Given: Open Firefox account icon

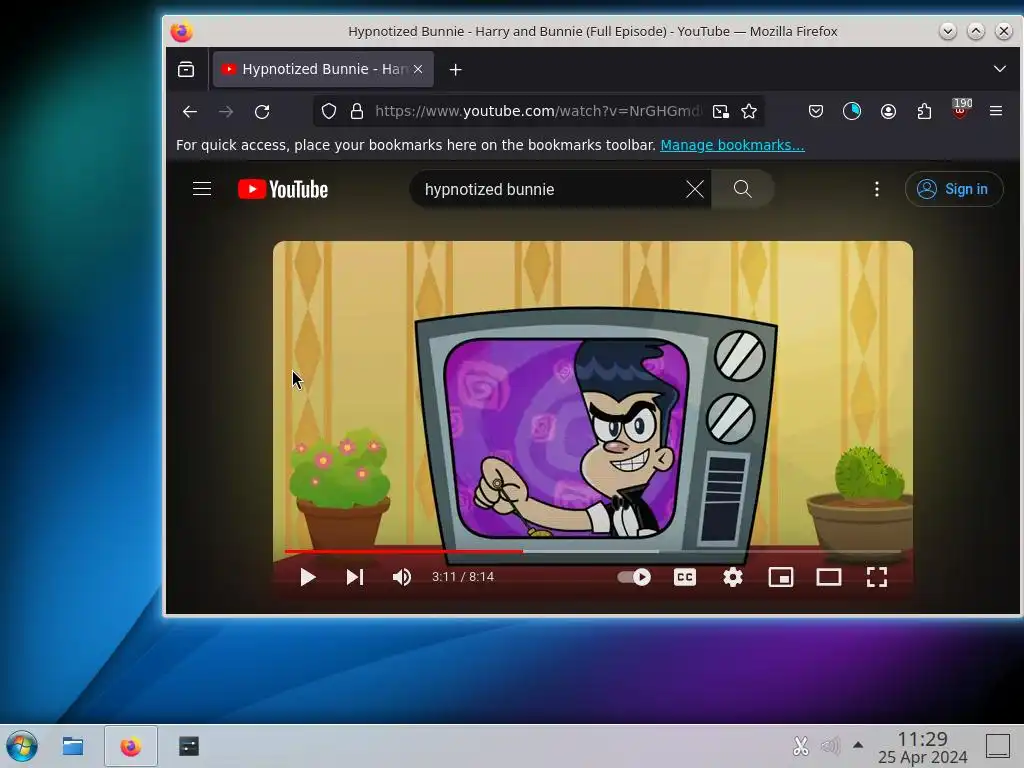Looking at the screenshot, I should tap(888, 112).
